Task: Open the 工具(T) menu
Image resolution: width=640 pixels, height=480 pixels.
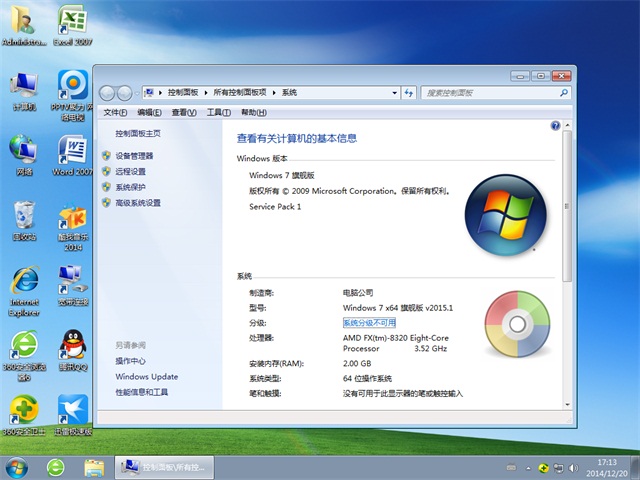Action: [x=219, y=112]
